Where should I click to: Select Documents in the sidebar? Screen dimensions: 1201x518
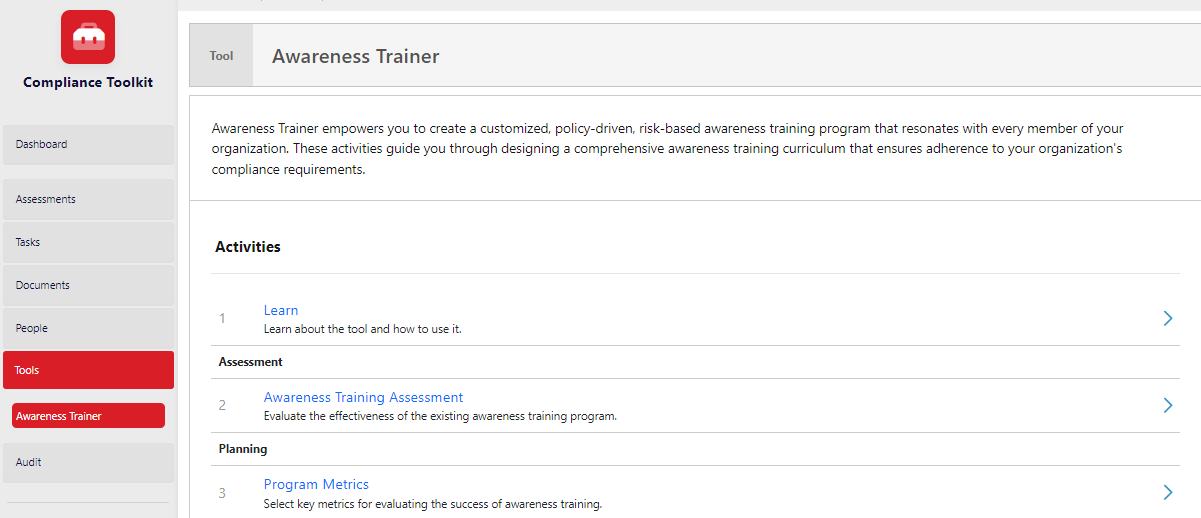click(88, 285)
